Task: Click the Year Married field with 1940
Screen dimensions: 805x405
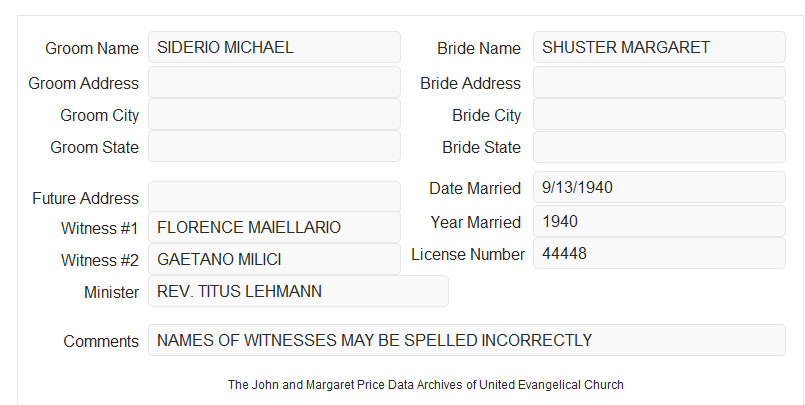Action: tap(659, 221)
